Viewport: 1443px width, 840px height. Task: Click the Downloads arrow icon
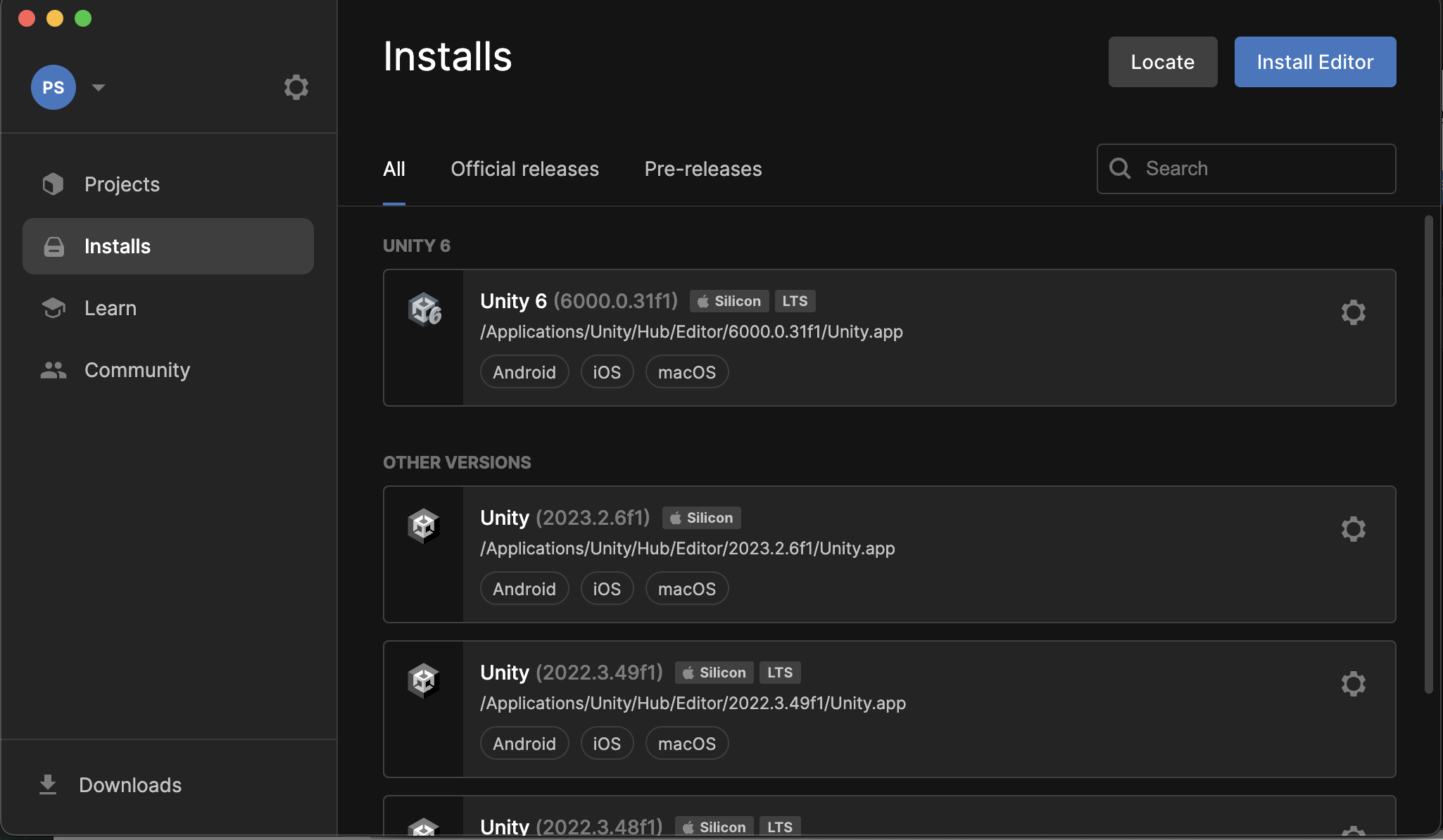48,784
